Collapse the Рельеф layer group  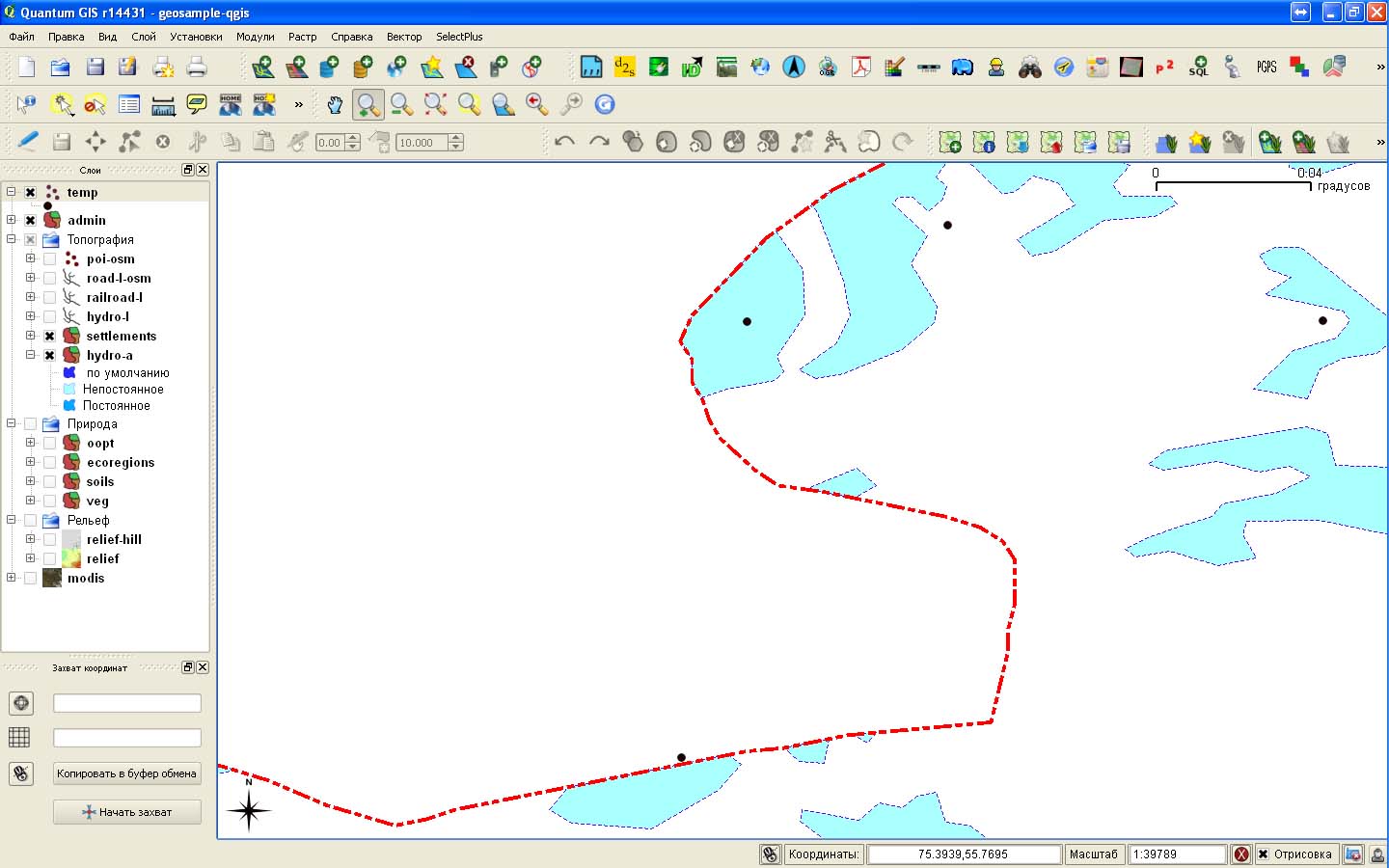(x=12, y=520)
